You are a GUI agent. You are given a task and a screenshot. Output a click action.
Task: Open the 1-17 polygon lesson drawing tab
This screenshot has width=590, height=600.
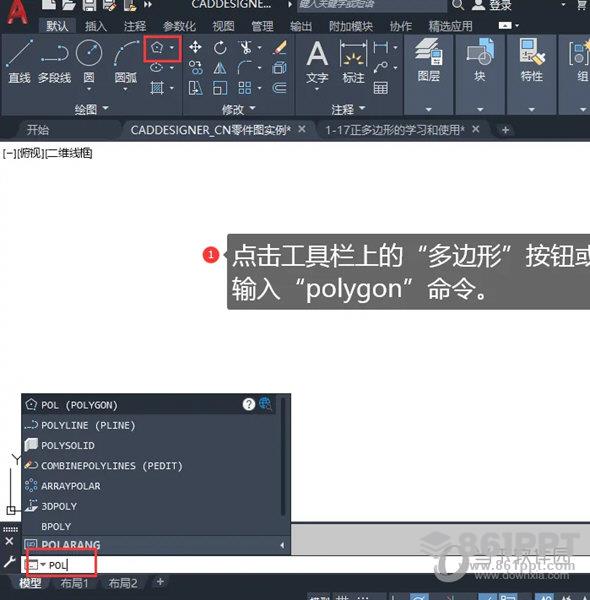[395, 130]
